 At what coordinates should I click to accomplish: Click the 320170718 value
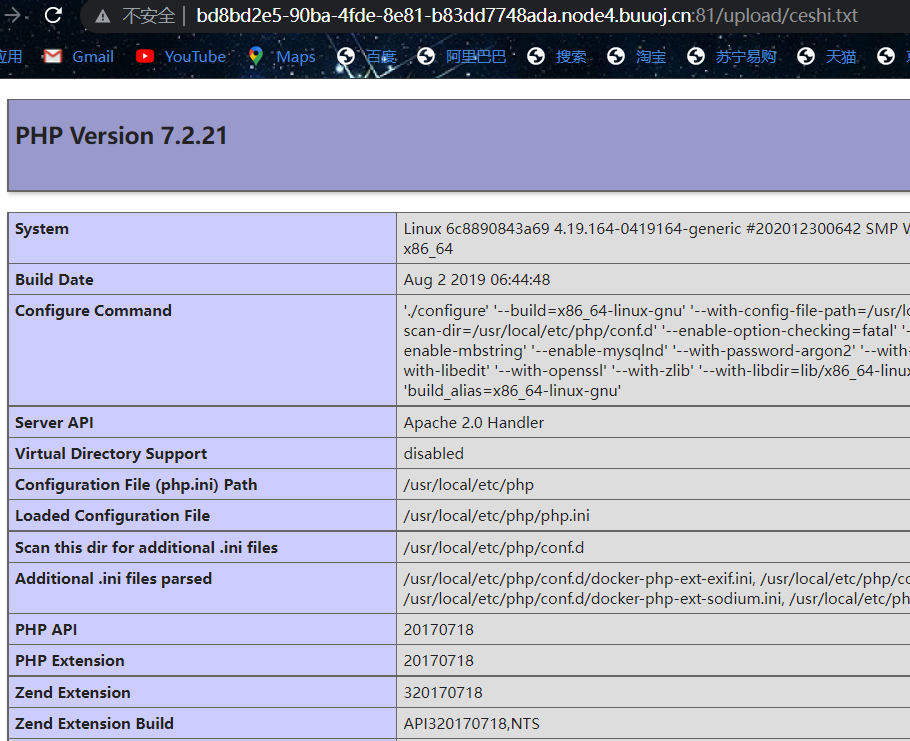point(443,693)
